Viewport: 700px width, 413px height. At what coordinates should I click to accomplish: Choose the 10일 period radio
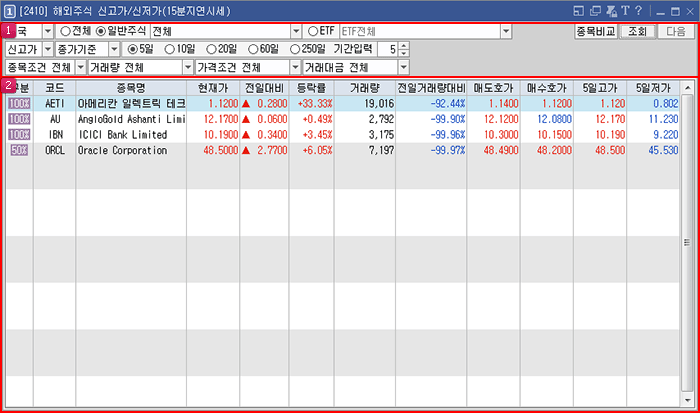click(170, 49)
